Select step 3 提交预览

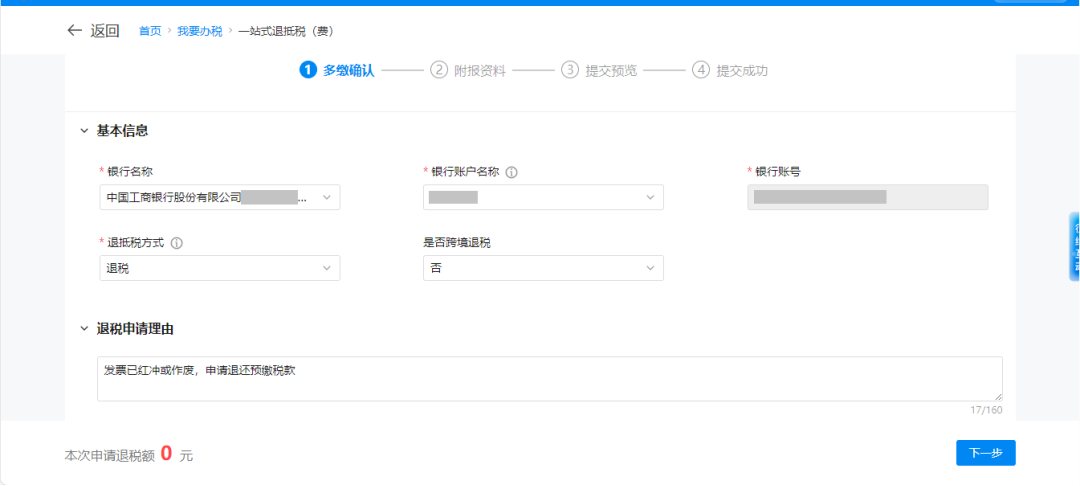pyautogui.click(x=599, y=70)
